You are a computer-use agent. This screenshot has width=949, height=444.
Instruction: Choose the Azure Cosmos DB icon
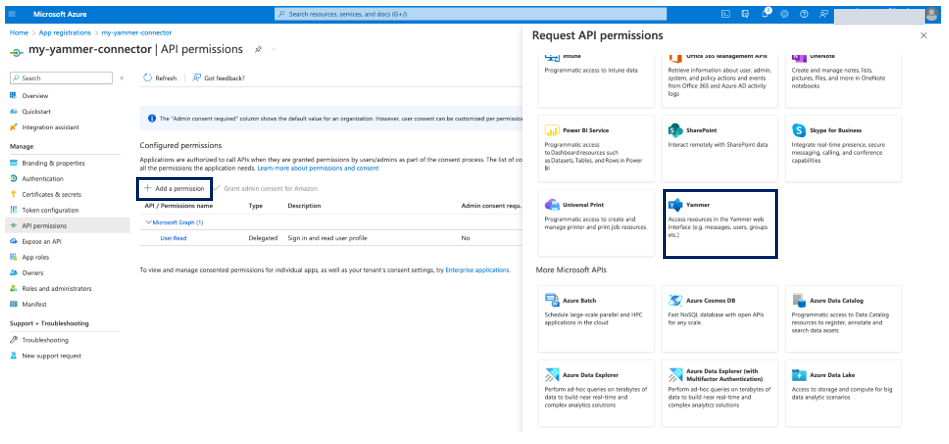point(675,300)
